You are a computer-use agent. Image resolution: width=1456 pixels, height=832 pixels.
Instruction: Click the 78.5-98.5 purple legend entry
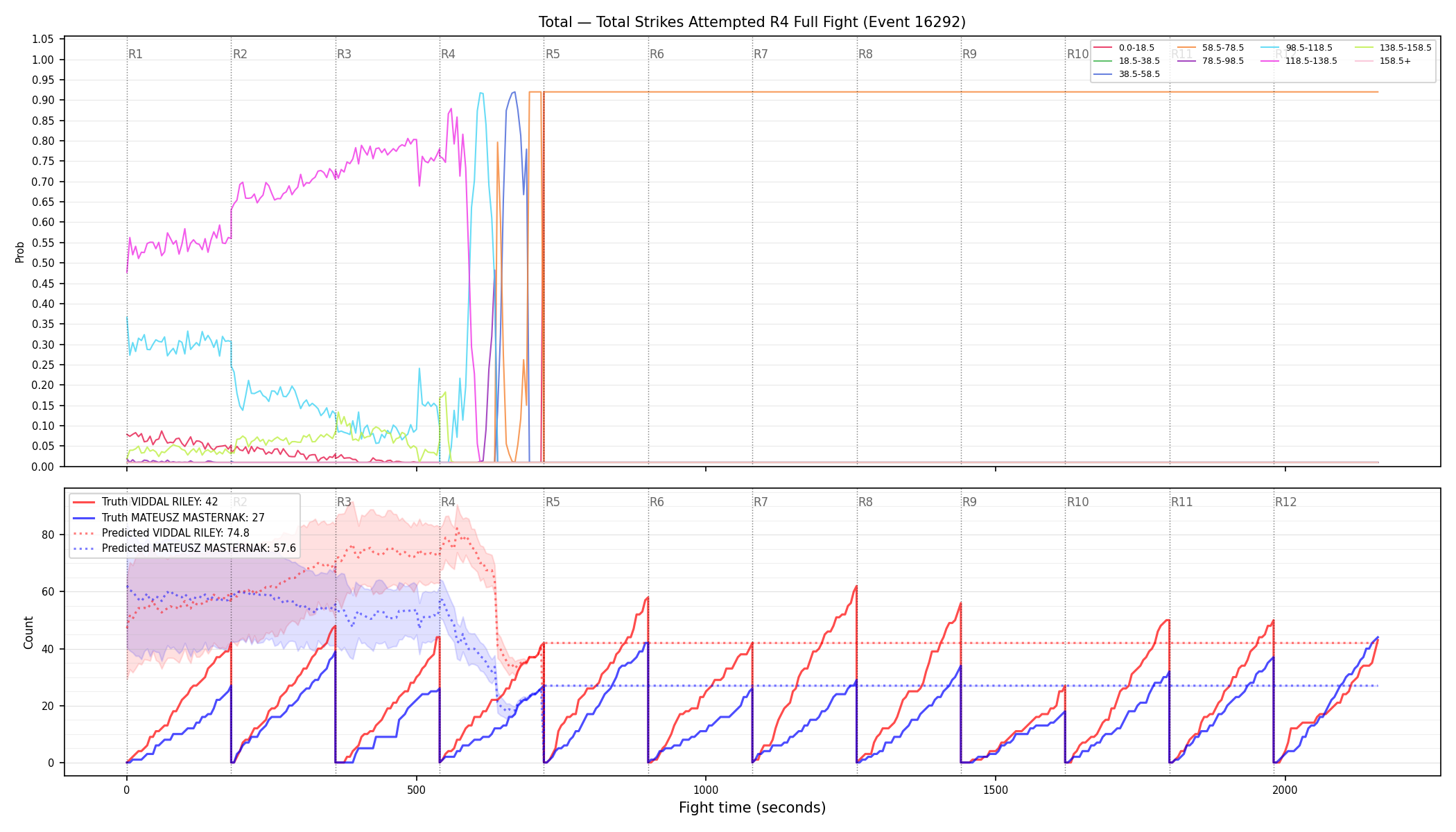[x=1211, y=61]
